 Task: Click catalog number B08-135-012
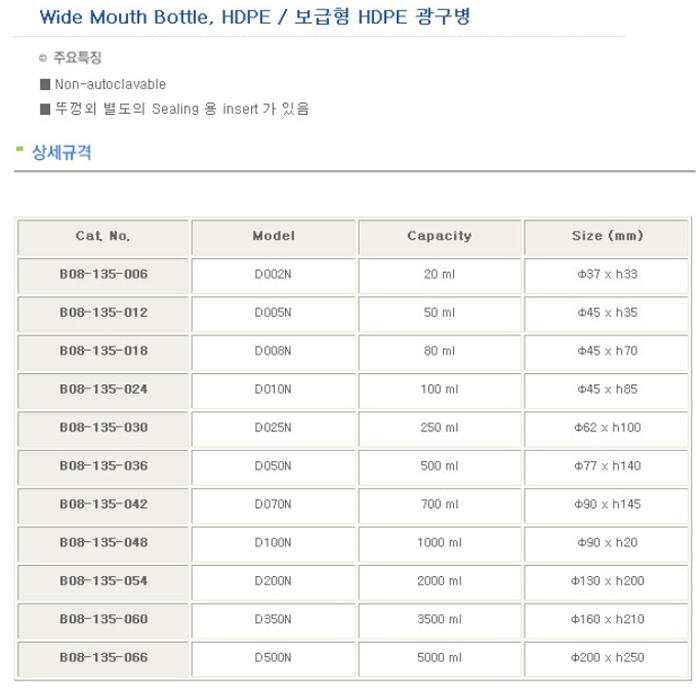[103, 313]
